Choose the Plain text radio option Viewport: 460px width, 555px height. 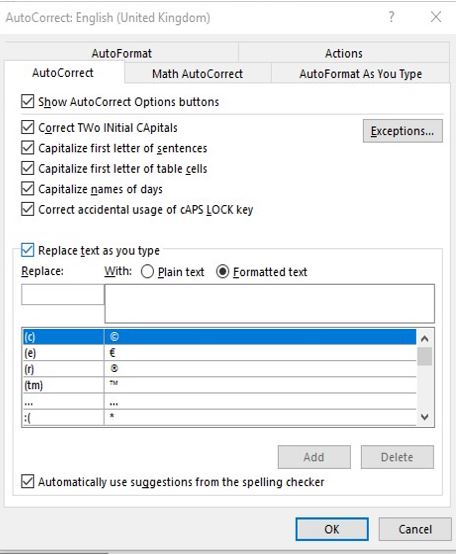(x=147, y=272)
